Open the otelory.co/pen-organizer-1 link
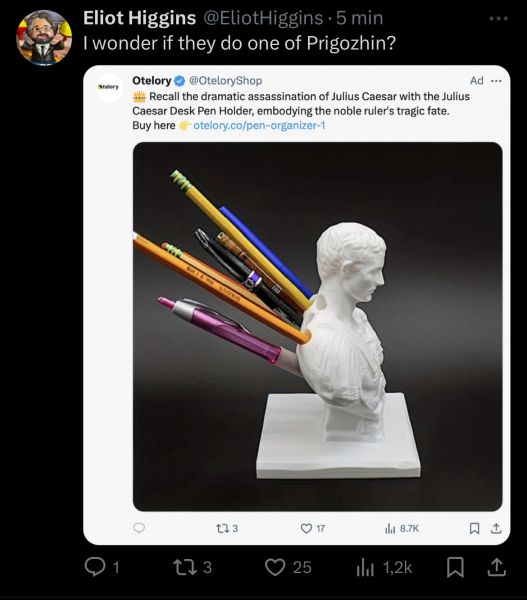This screenshot has width=527, height=600. click(259, 125)
